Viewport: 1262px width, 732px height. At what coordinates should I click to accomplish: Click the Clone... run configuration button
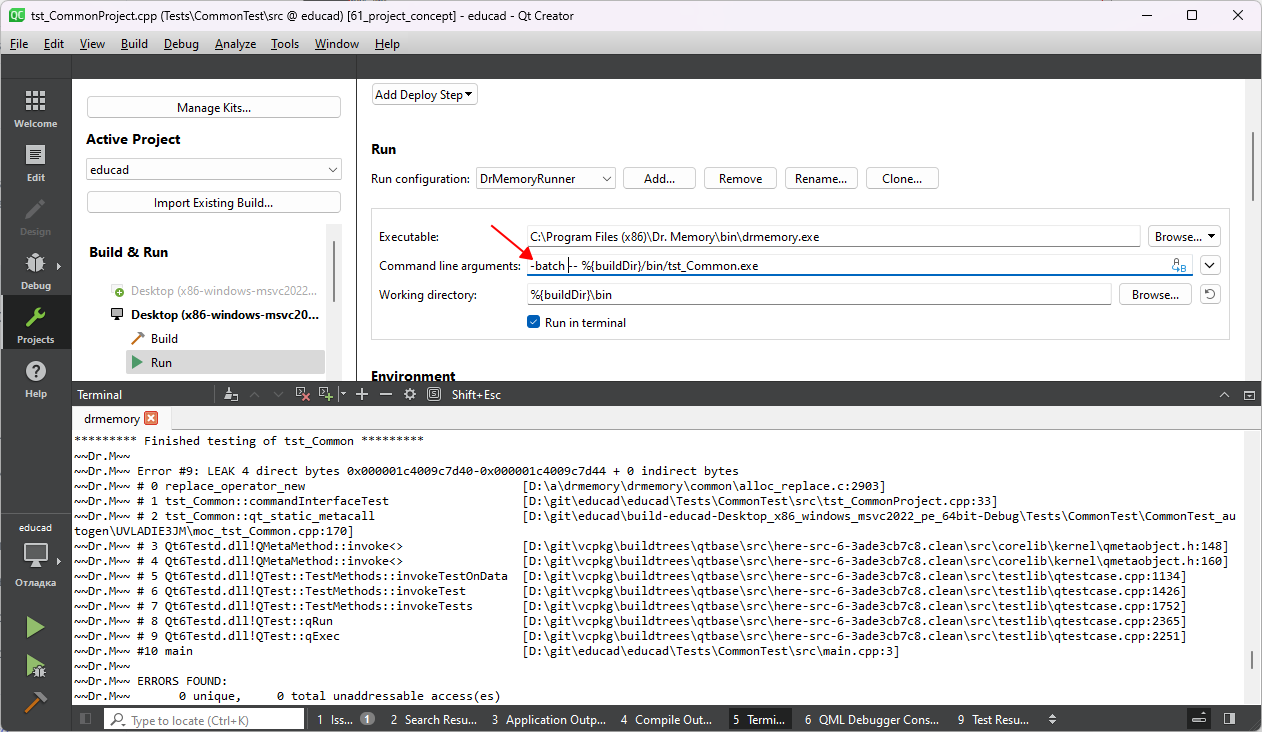pos(902,179)
